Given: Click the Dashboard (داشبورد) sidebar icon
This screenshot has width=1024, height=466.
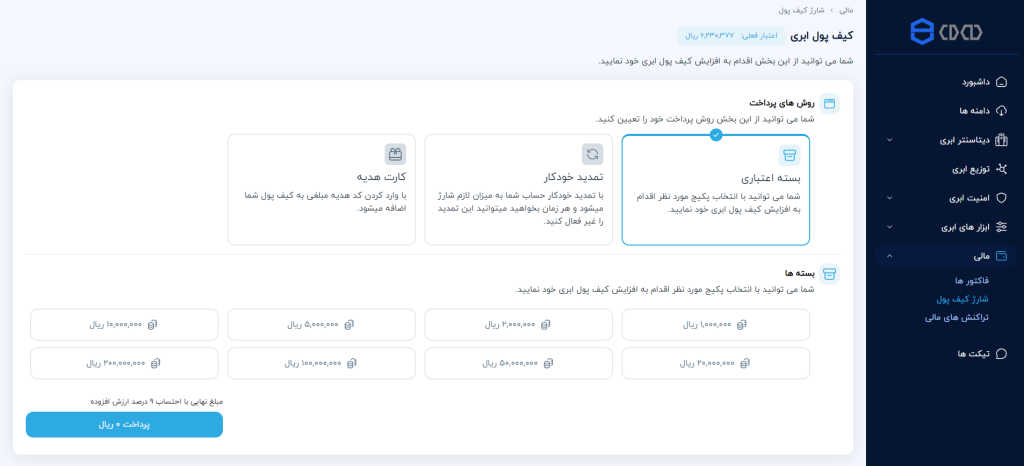Looking at the screenshot, I should coord(1001,82).
